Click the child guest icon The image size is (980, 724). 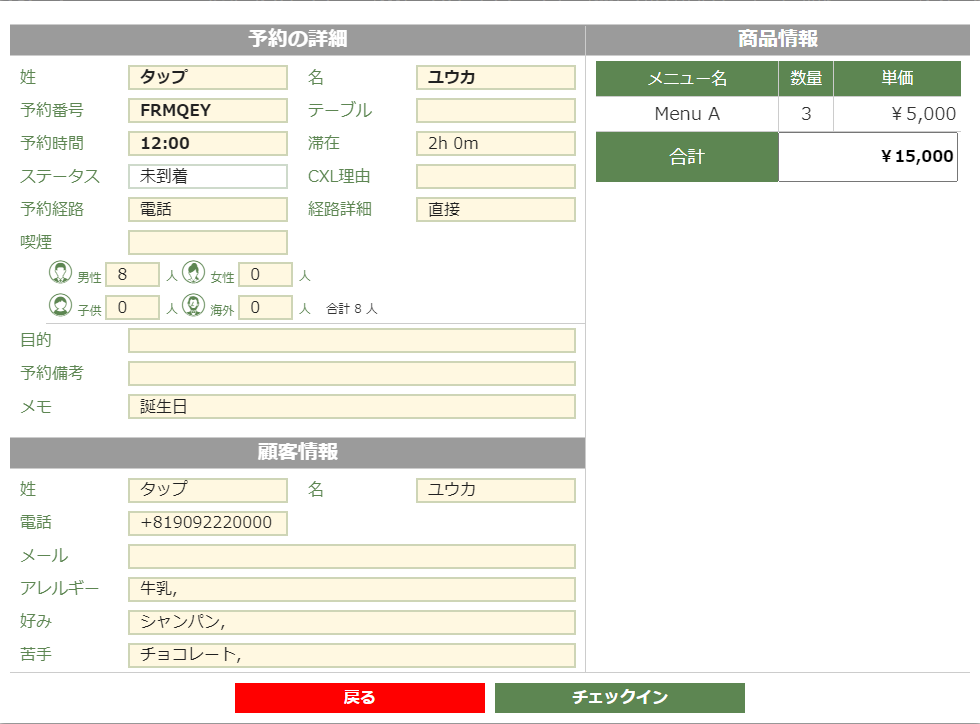[x=61, y=306]
